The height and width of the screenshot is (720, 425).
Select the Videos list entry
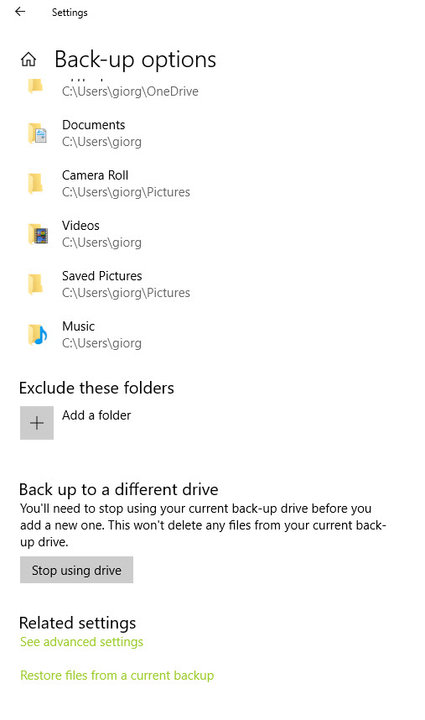[110, 234]
